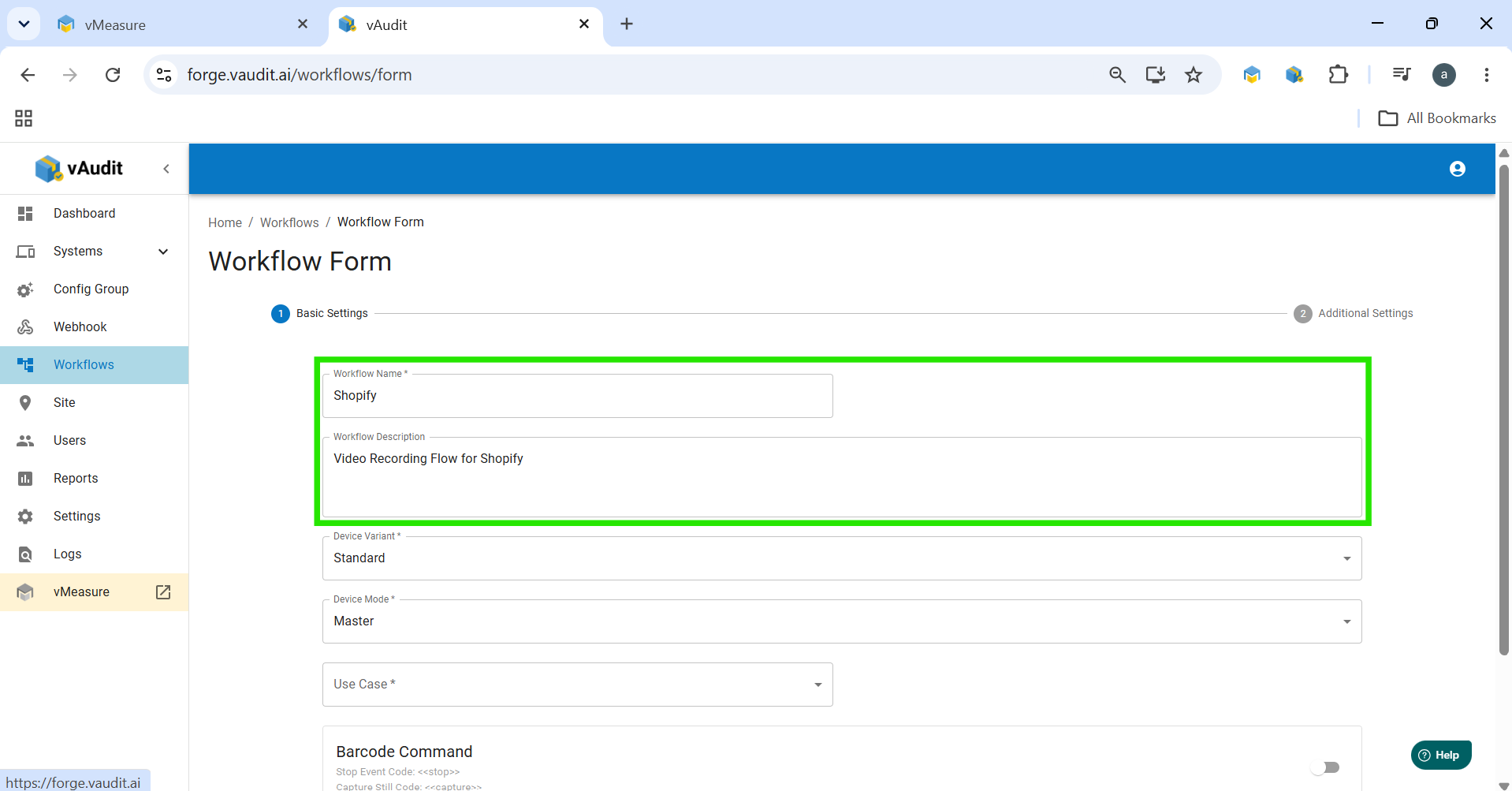Click the site information icon in address bar

(164, 75)
